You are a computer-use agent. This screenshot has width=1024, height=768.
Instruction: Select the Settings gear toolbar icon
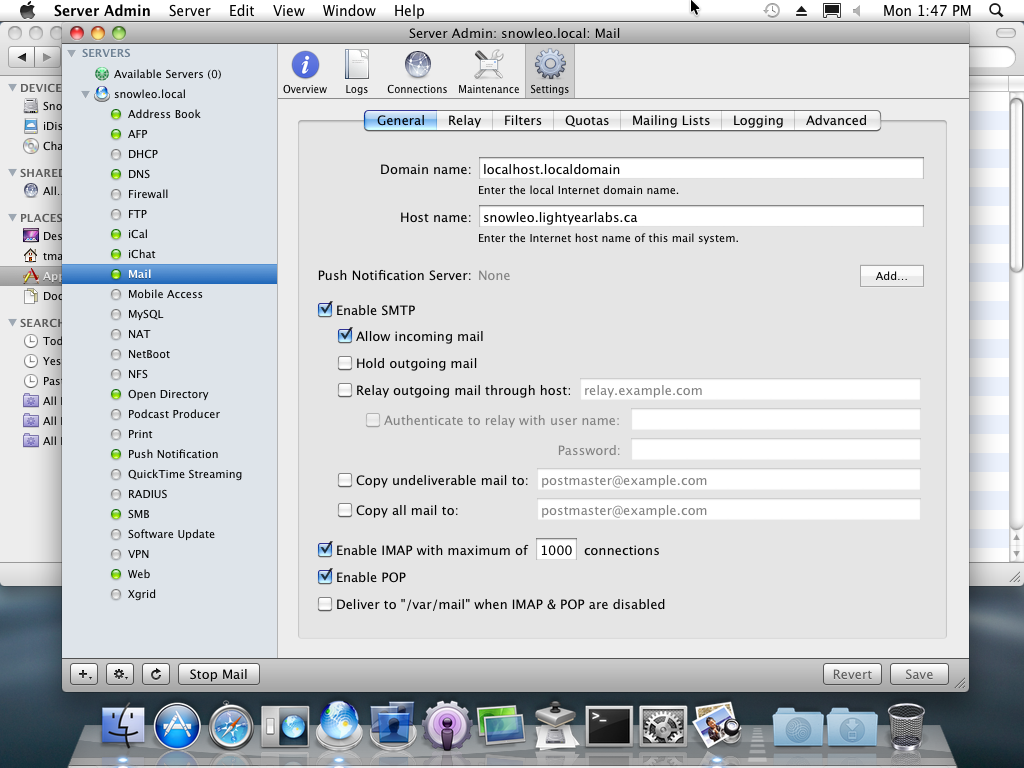coord(549,72)
